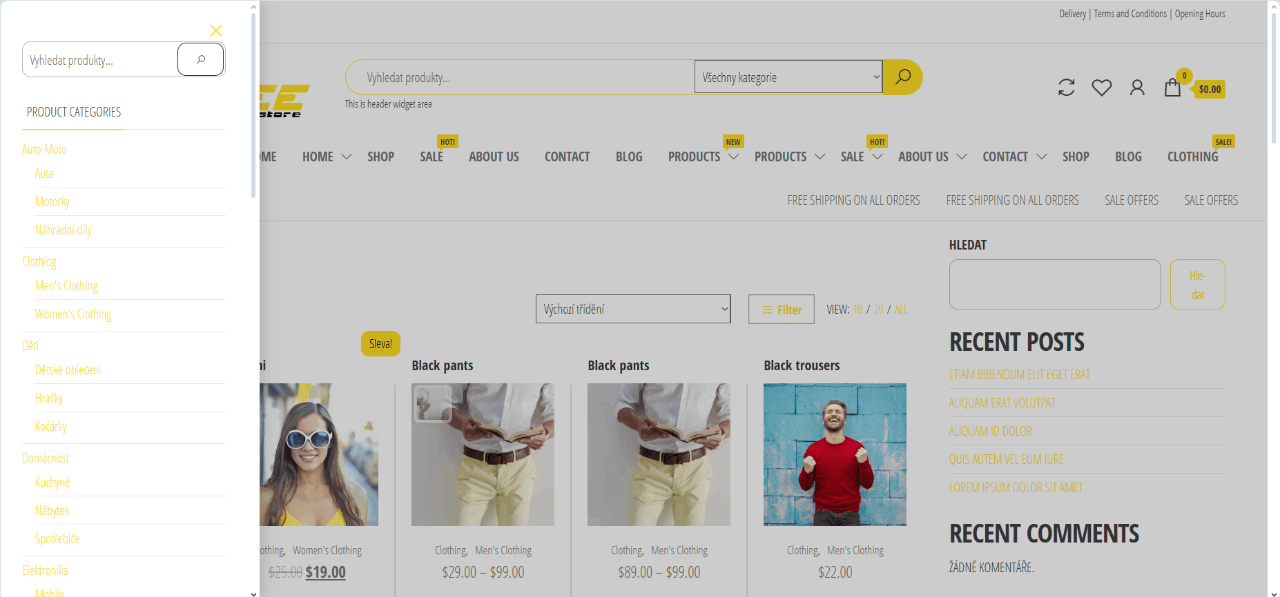Click the Hledat search button

[x=1197, y=285]
